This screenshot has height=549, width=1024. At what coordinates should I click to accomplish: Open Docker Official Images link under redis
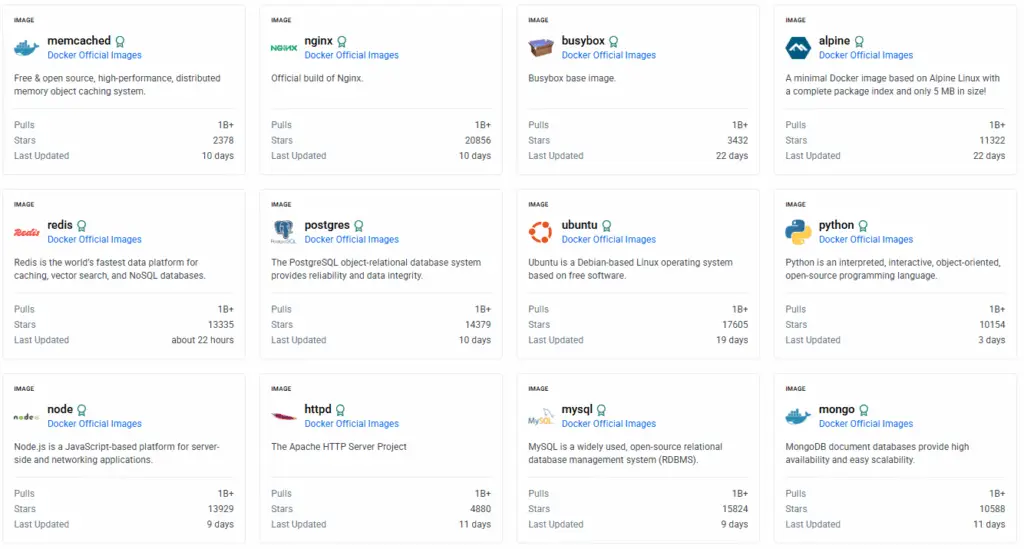click(94, 240)
